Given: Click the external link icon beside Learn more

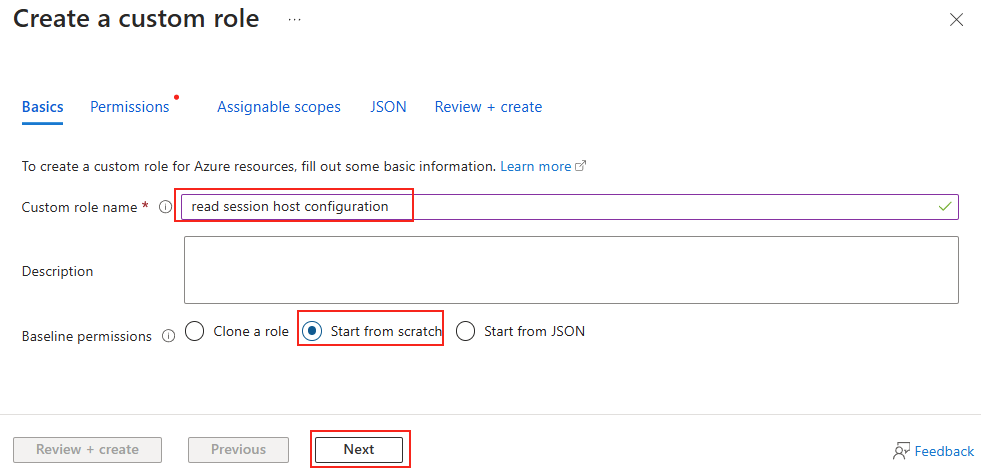Looking at the screenshot, I should pos(581,167).
